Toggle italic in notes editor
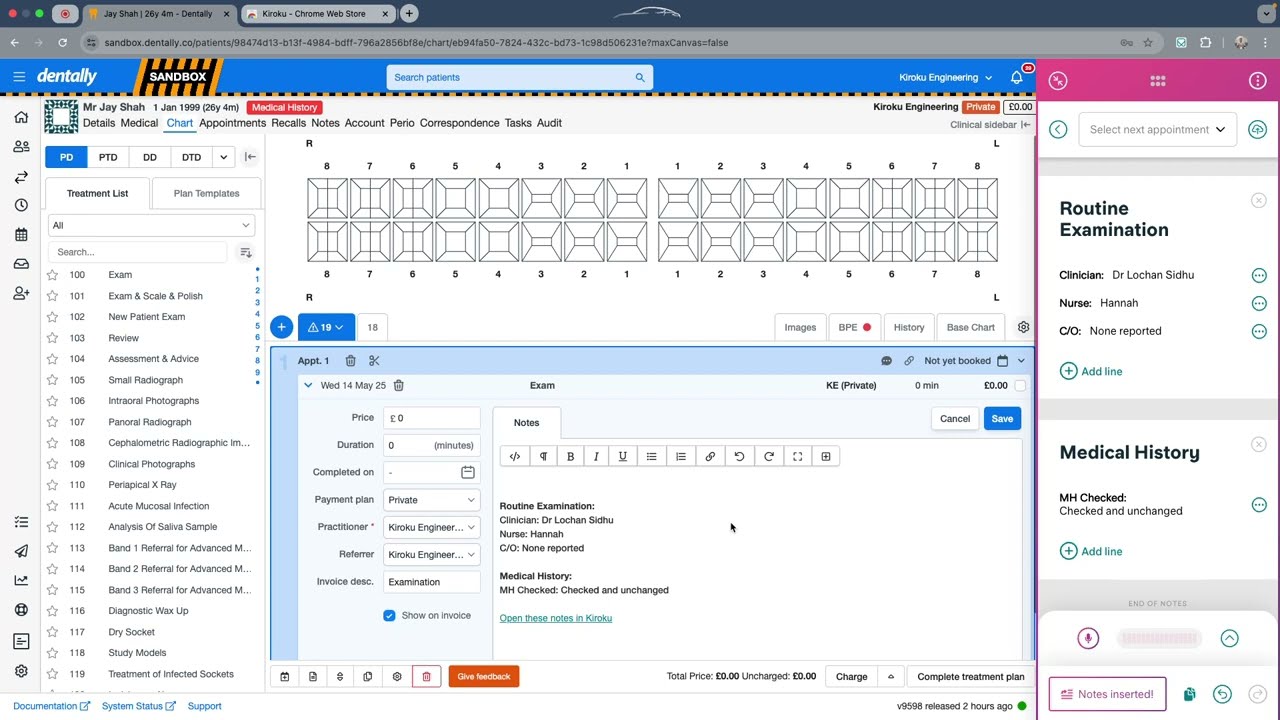Viewport: 1280px width, 720px height. pos(596,456)
